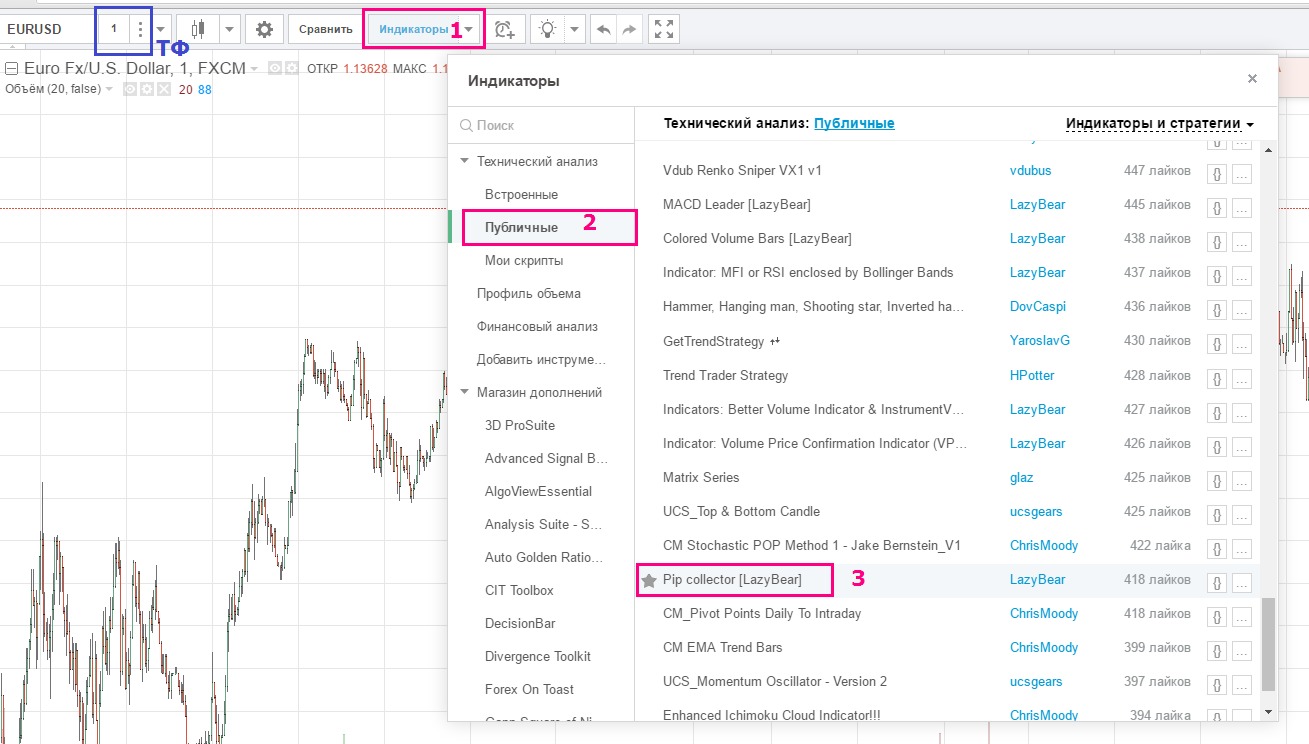Expand the Индикаторы и стратегии dropdown
This screenshot has width=1309, height=744.
[1160, 123]
